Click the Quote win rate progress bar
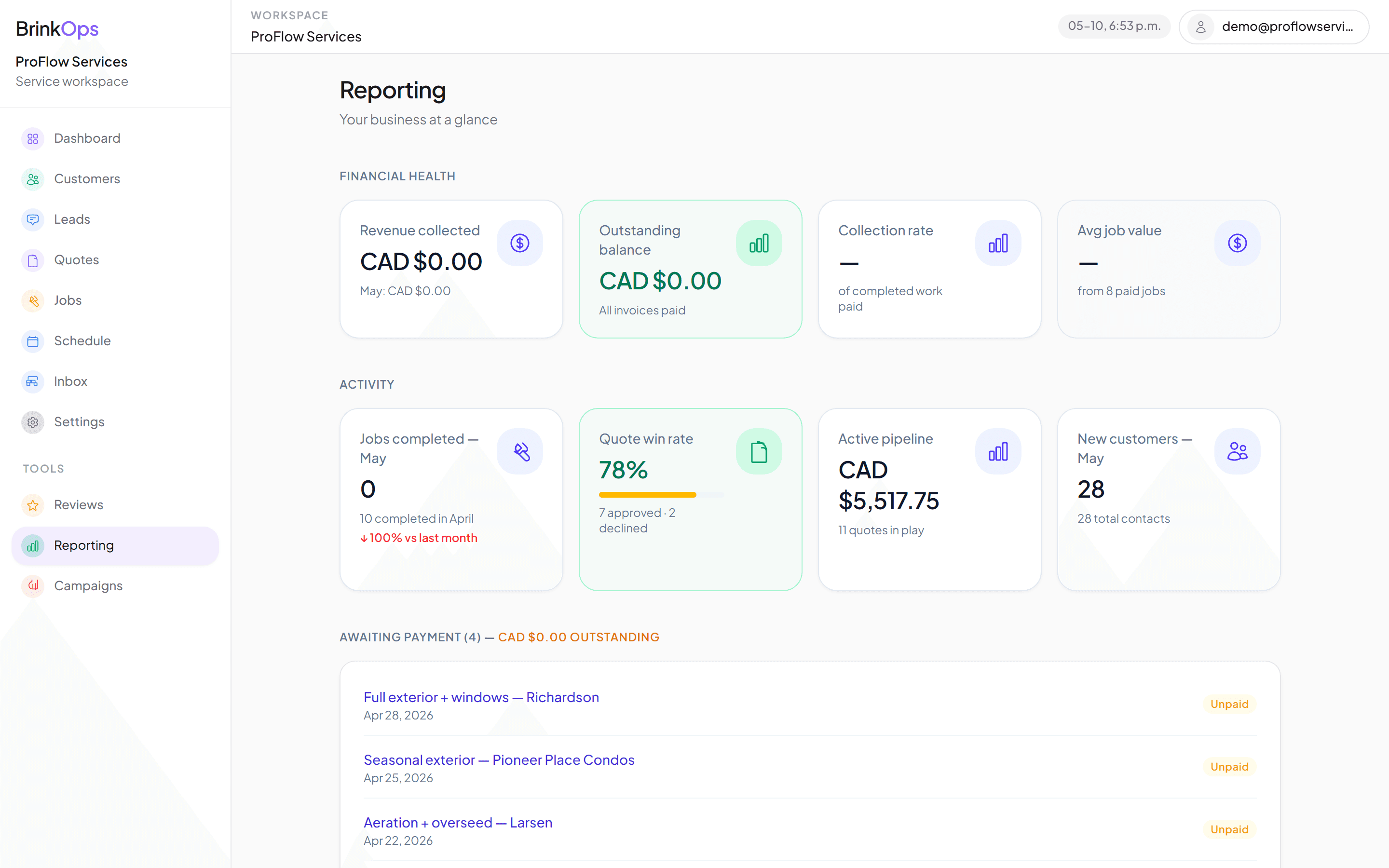This screenshot has width=1389, height=868. coord(661,495)
